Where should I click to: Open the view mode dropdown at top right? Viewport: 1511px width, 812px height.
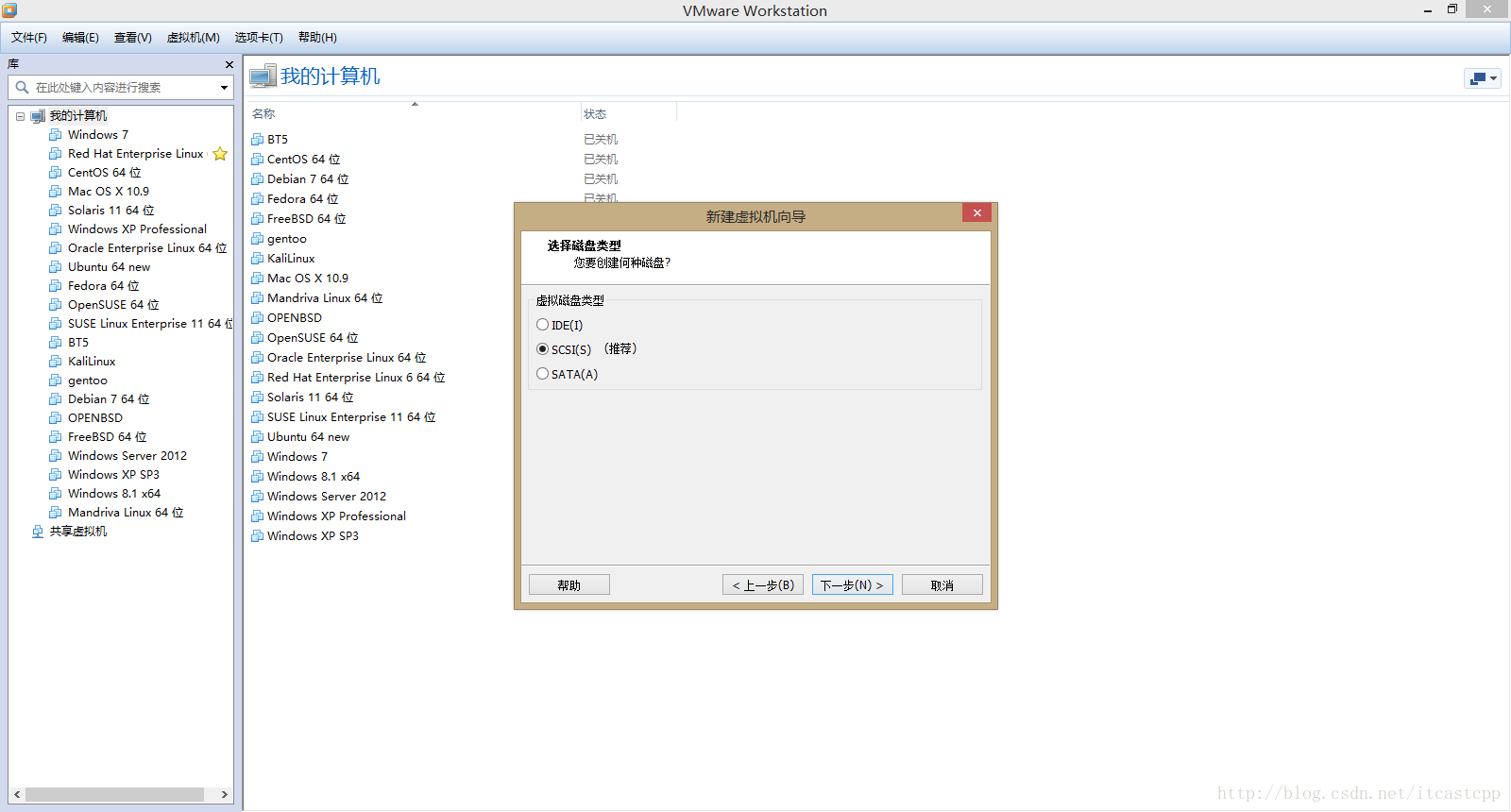[1482, 78]
